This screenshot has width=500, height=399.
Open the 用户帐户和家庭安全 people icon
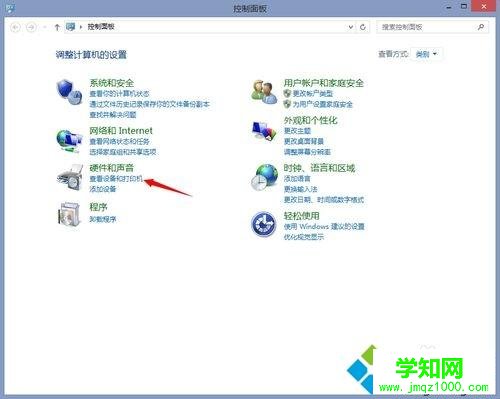point(264,92)
